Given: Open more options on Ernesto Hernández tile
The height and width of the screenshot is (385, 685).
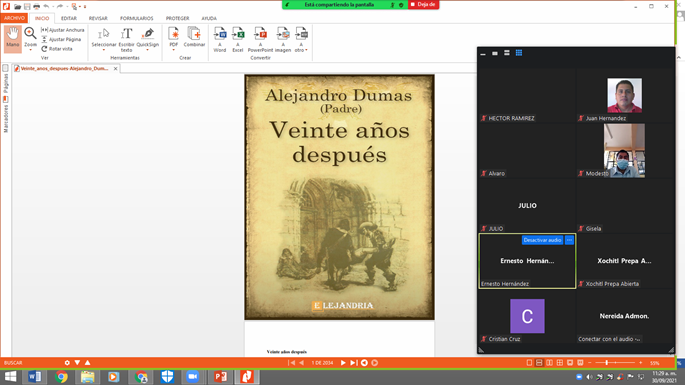Looking at the screenshot, I should pos(569,240).
